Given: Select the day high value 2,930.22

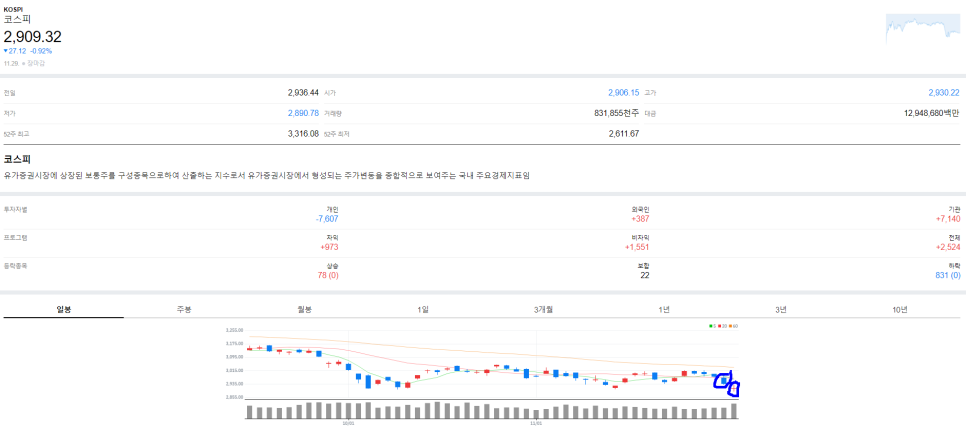Looking at the screenshot, I should [x=944, y=93].
